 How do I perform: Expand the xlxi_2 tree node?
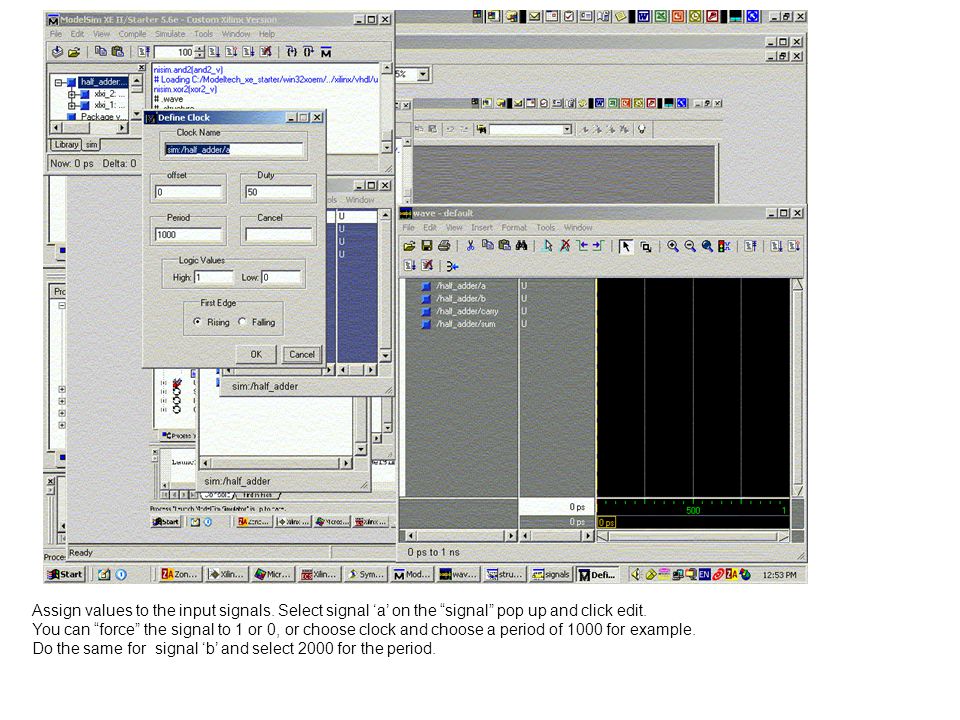pyautogui.click(x=72, y=94)
